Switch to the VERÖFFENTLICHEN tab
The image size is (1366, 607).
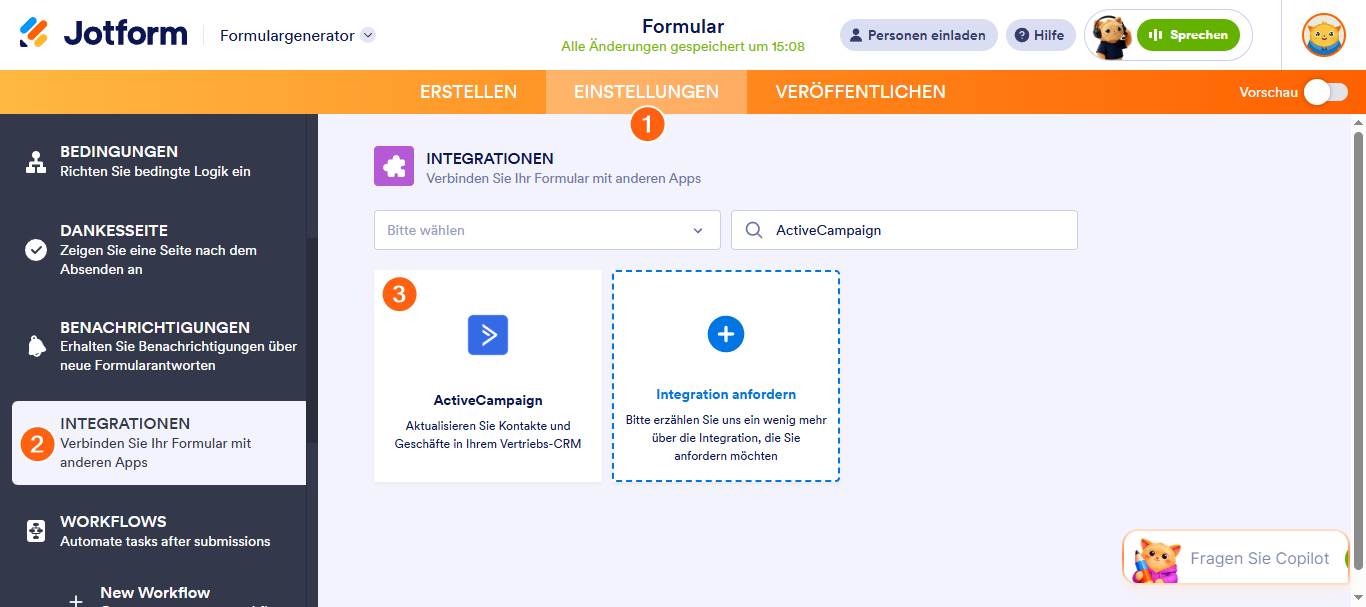point(860,92)
